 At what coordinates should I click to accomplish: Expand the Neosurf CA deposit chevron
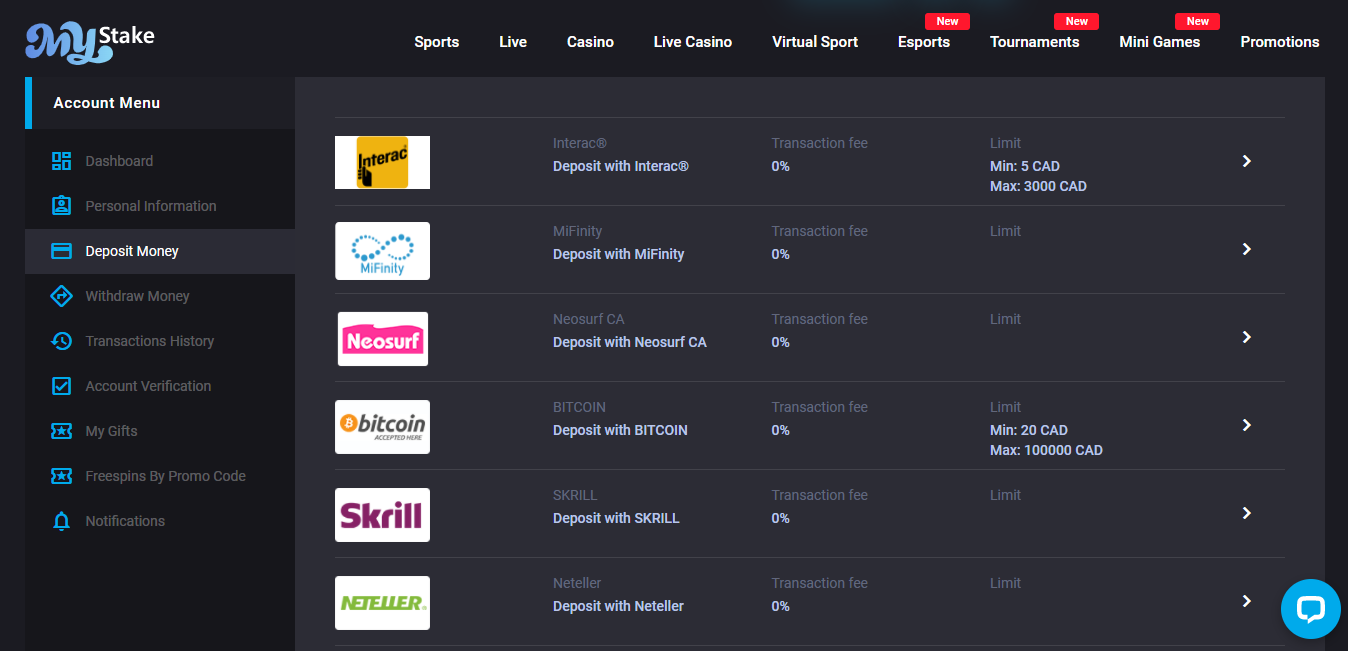(x=1246, y=337)
